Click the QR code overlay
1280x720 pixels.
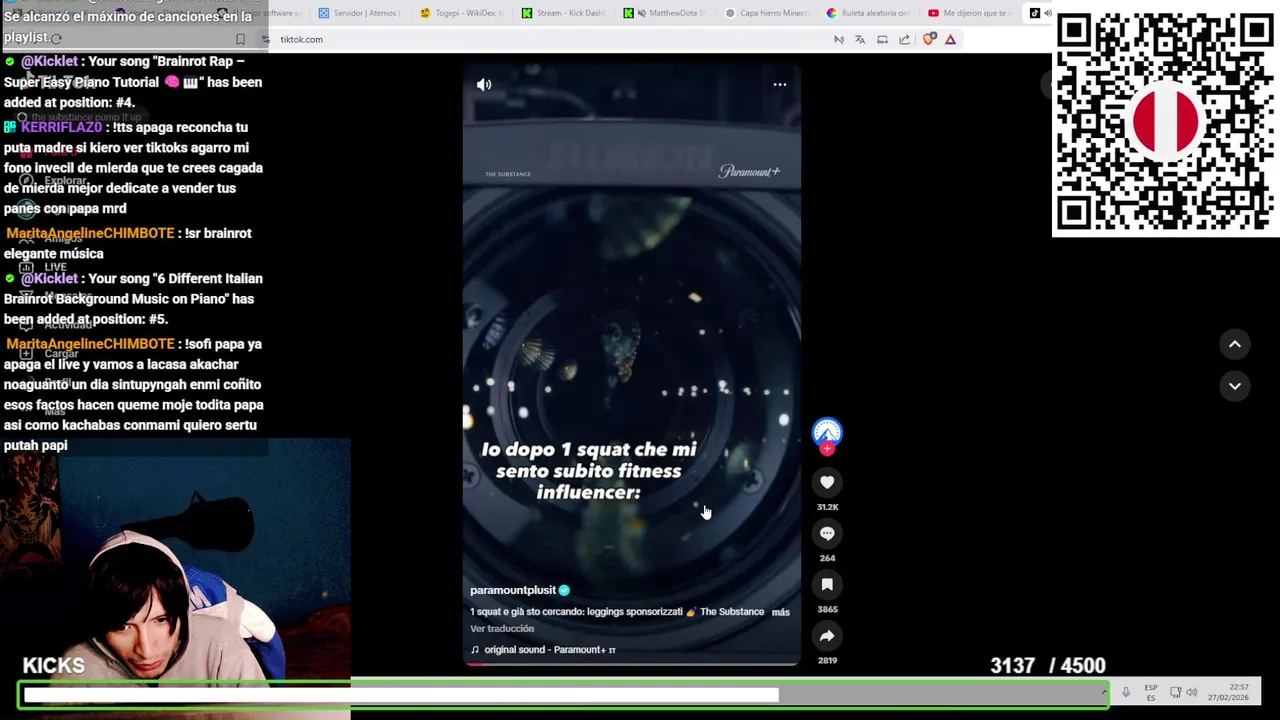1165,124
